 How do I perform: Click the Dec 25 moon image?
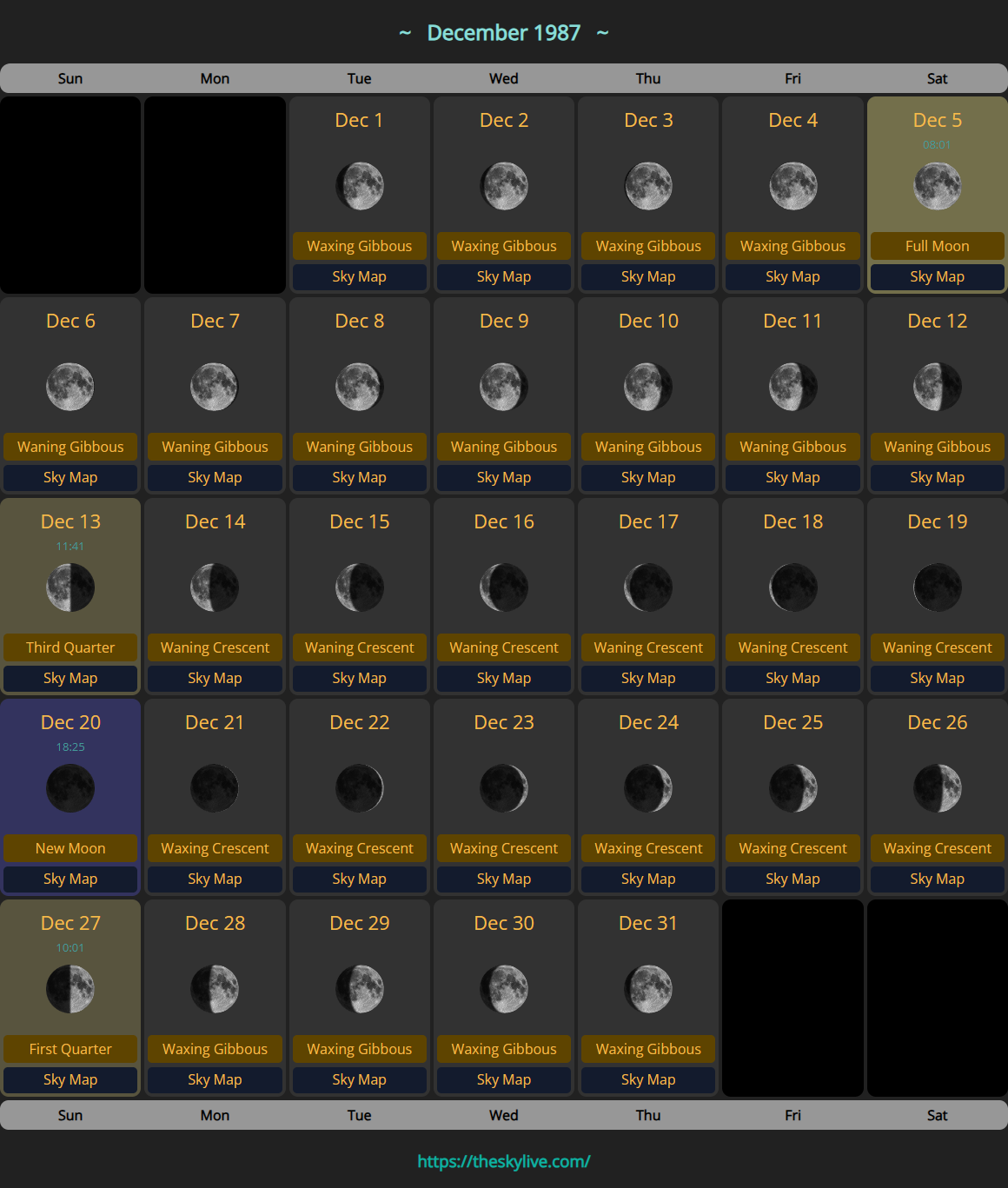click(x=793, y=788)
